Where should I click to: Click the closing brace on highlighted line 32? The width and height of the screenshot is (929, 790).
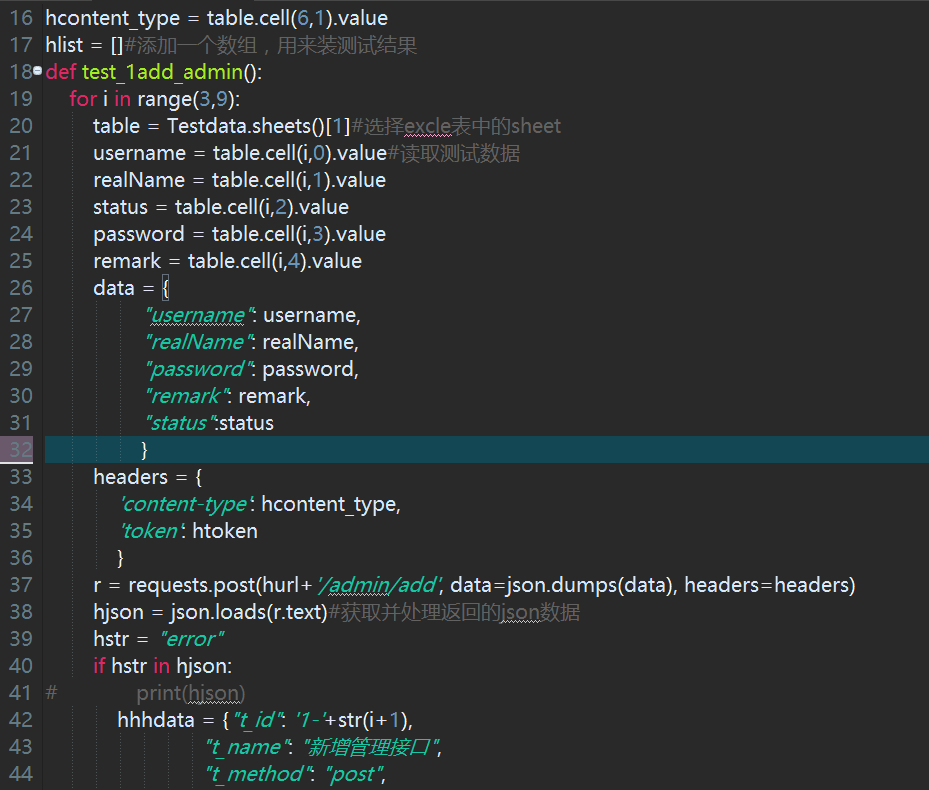144,450
